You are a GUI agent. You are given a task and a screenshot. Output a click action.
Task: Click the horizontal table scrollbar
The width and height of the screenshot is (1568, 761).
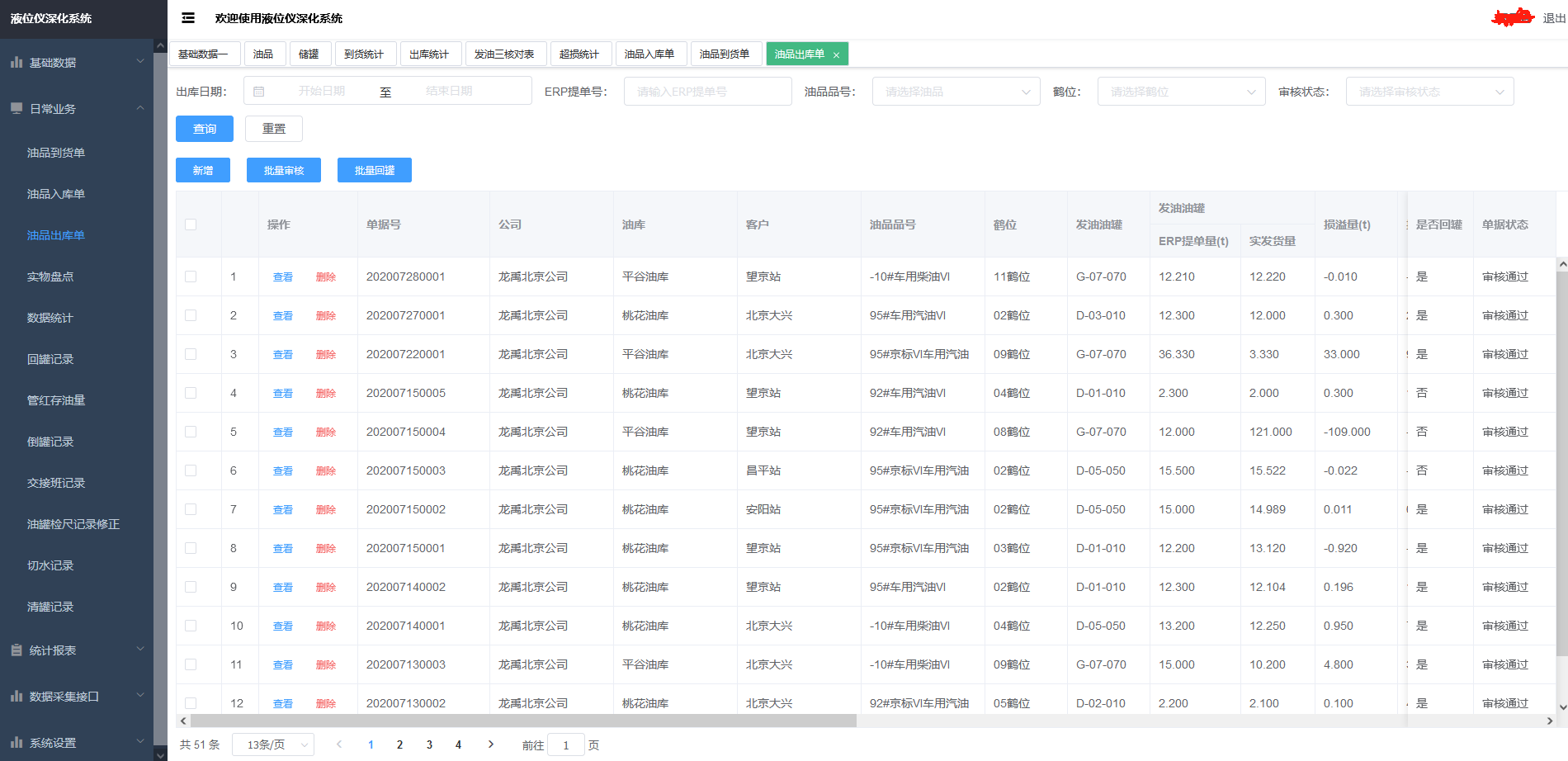tap(523, 721)
